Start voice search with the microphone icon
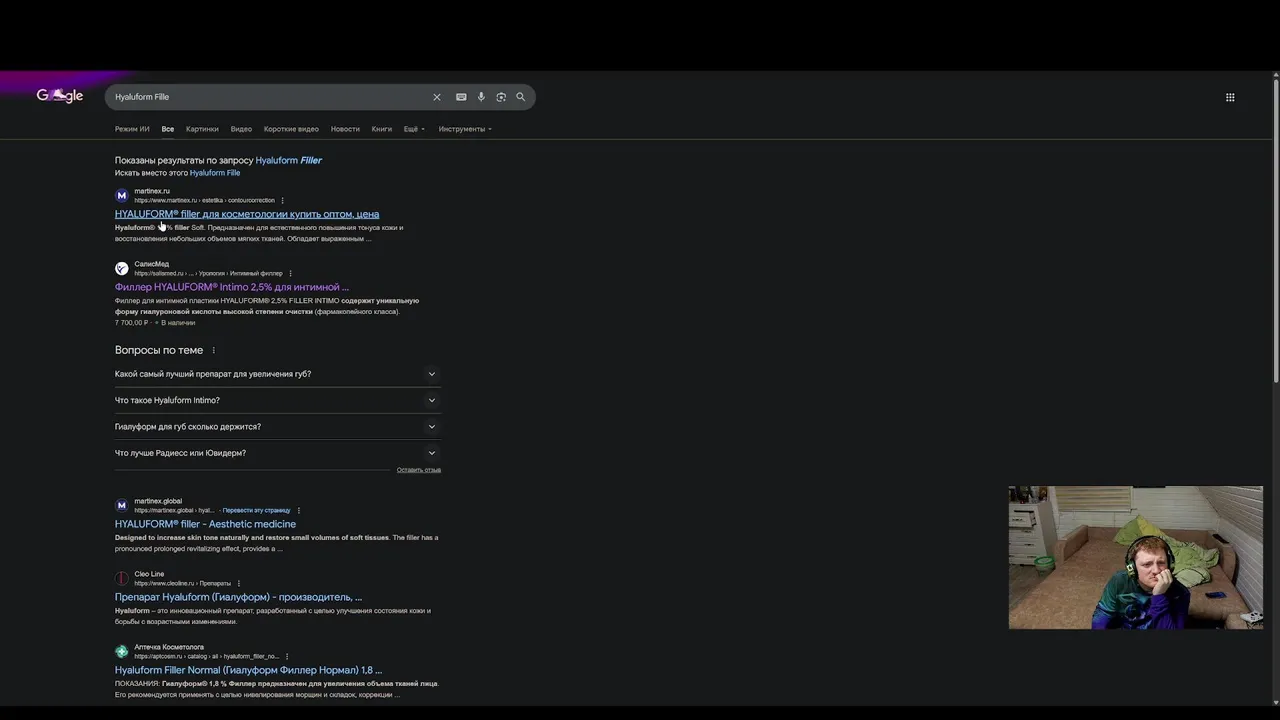The height and width of the screenshot is (720, 1280). pos(481,97)
